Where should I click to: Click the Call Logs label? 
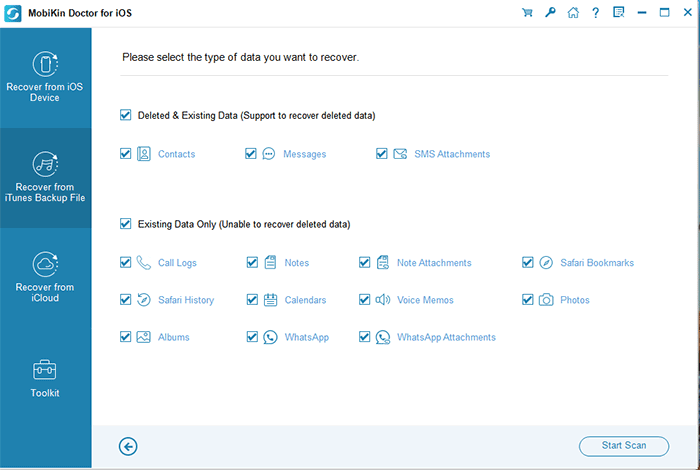coord(177,263)
